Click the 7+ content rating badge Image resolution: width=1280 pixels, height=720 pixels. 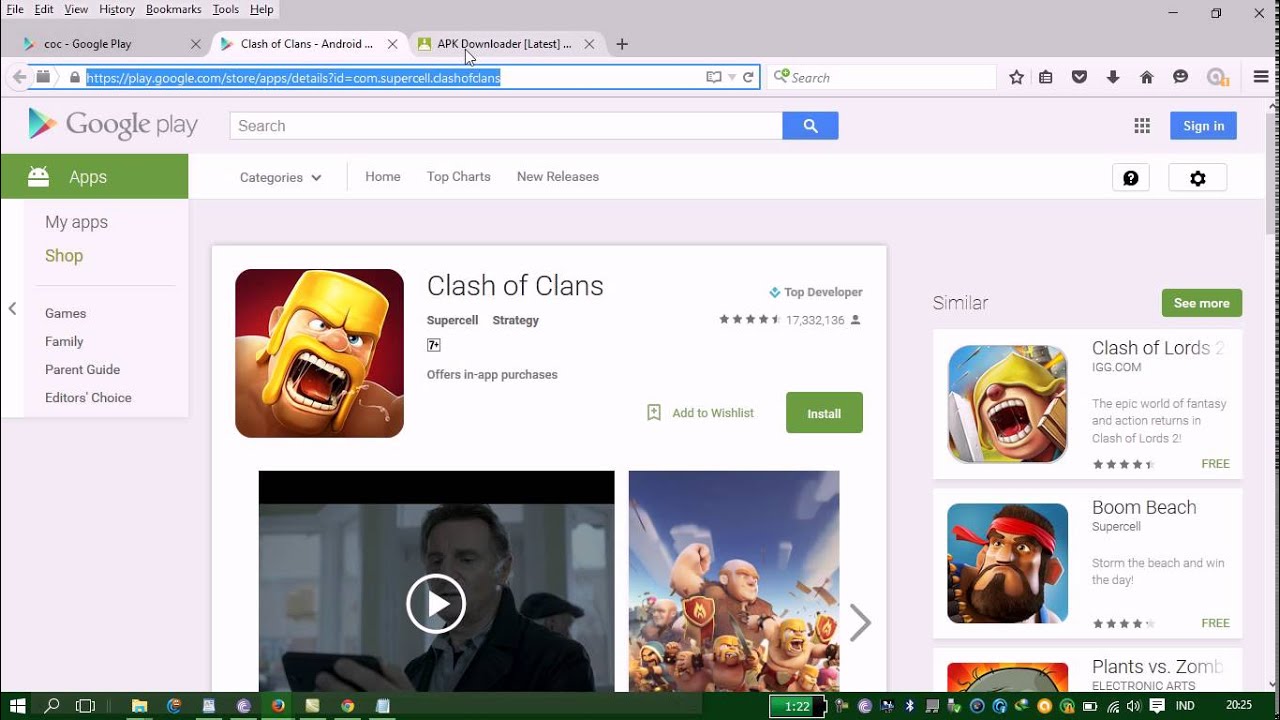(434, 345)
